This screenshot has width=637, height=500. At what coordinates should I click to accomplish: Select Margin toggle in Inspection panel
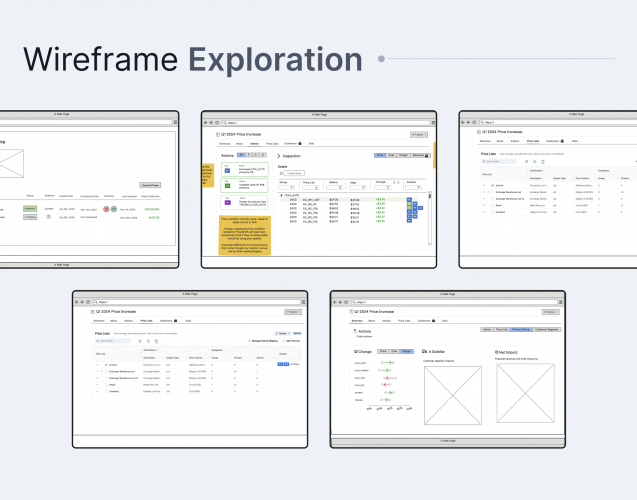tap(403, 155)
